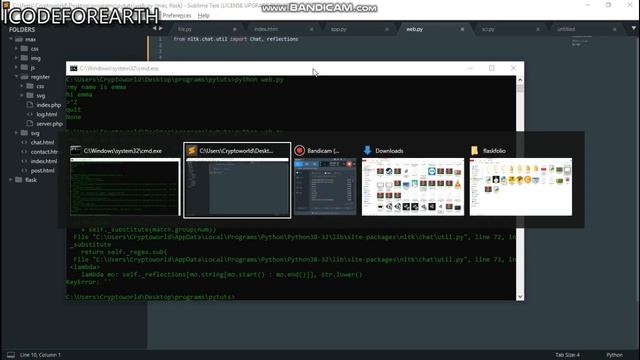Click the FOLDERS sidebar heading

pos(22,29)
